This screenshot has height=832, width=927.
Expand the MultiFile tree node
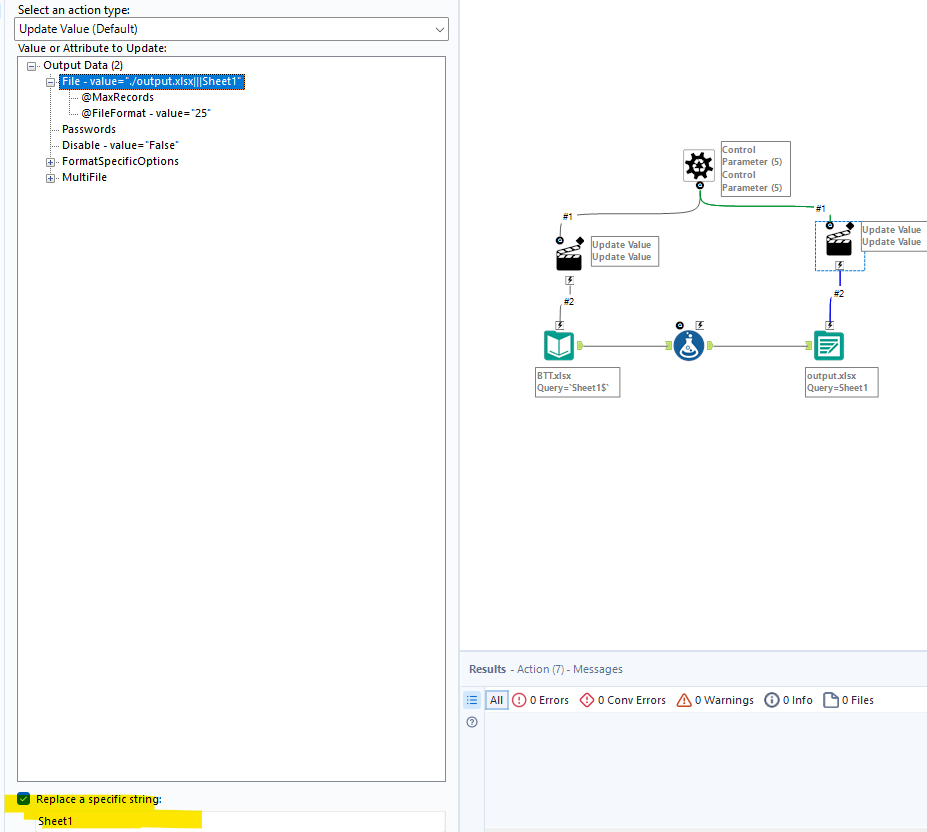(51, 178)
